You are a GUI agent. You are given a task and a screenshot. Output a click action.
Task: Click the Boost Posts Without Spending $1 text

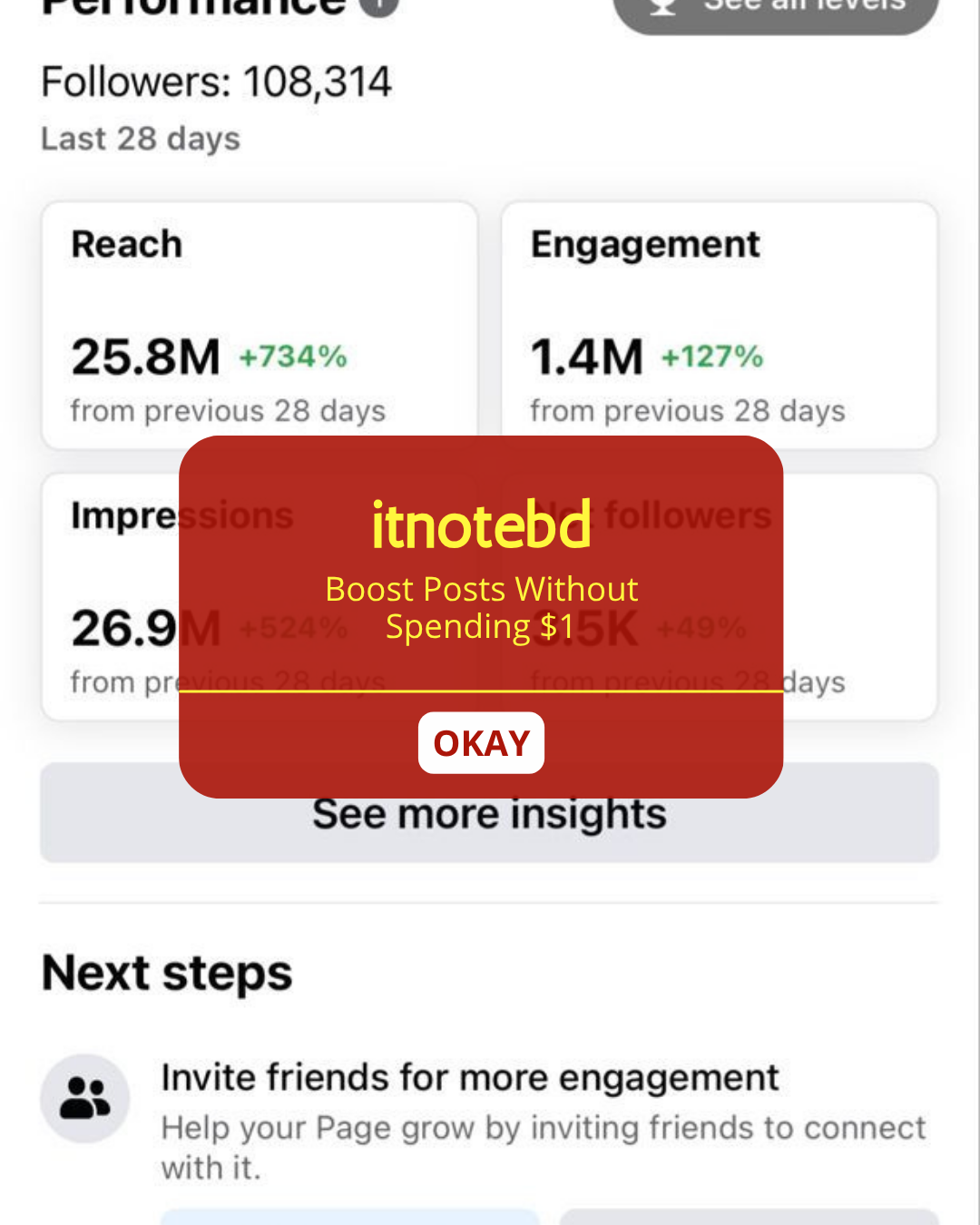point(481,608)
